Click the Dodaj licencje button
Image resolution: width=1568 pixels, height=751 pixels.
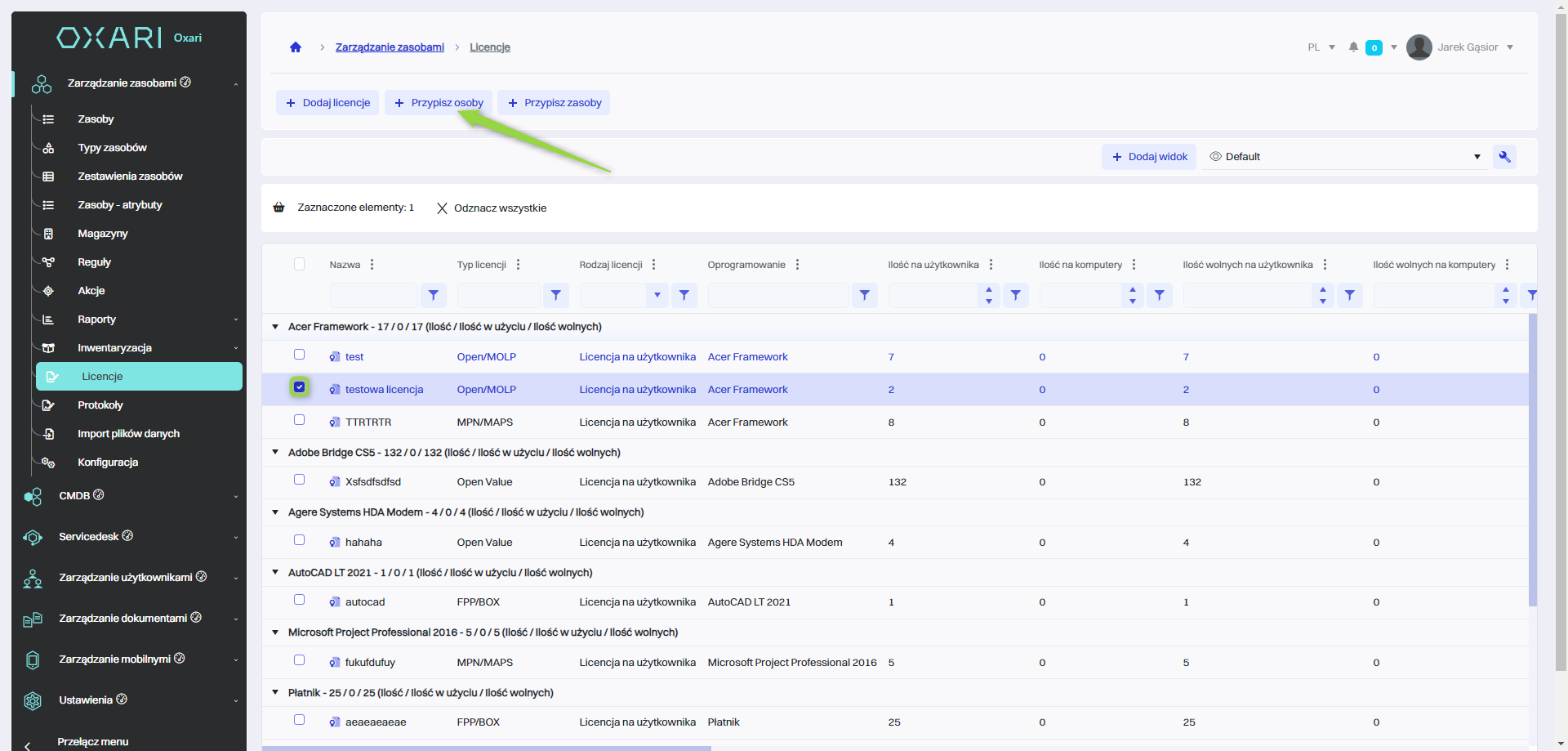[327, 103]
